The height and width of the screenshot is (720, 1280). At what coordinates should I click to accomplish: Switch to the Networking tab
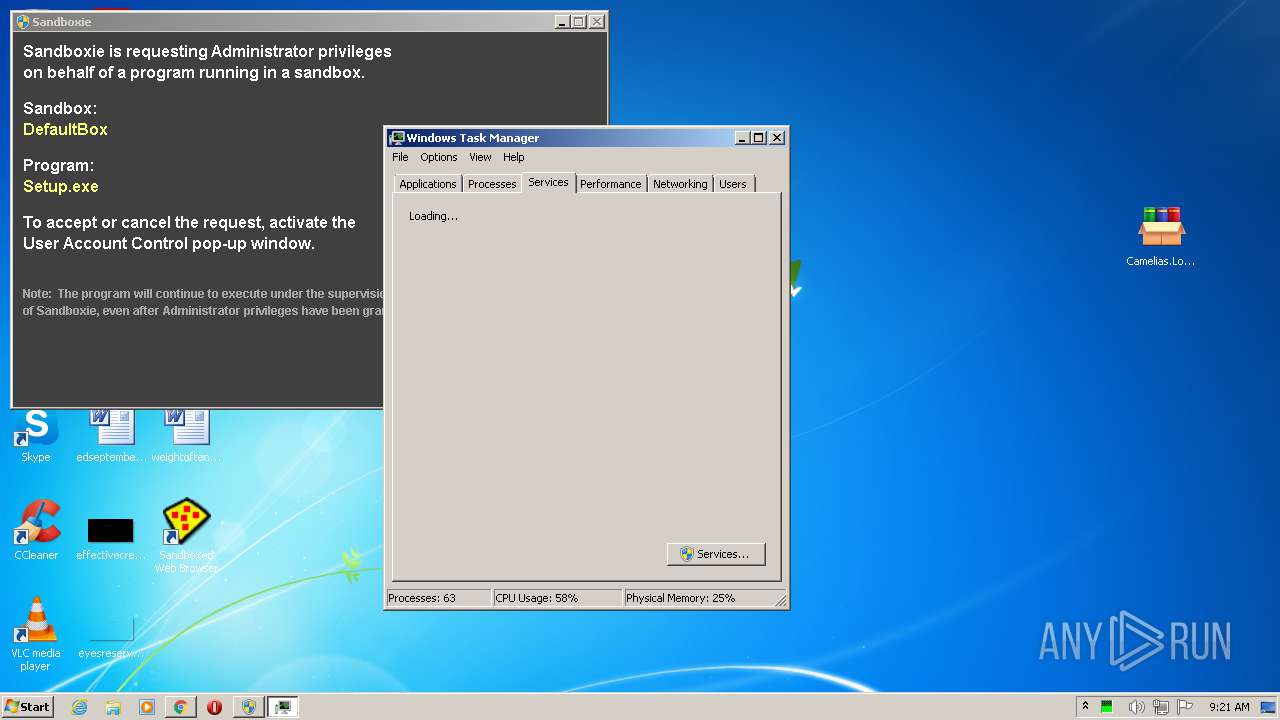click(680, 184)
